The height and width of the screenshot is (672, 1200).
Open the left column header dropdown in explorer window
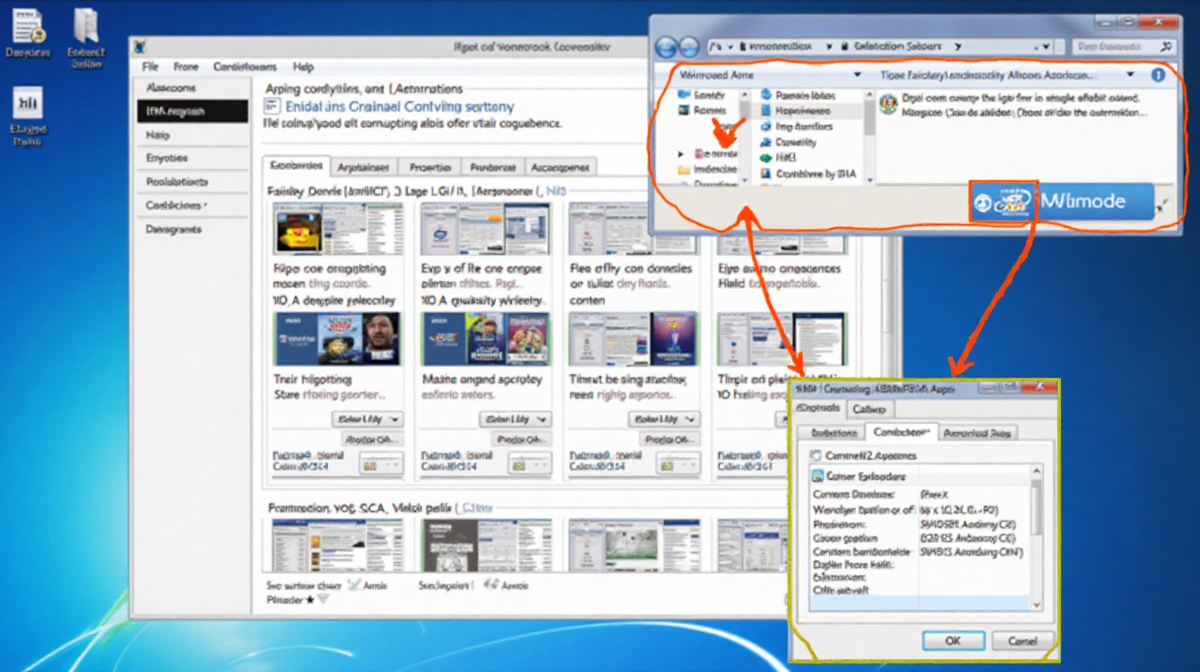click(857, 75)
